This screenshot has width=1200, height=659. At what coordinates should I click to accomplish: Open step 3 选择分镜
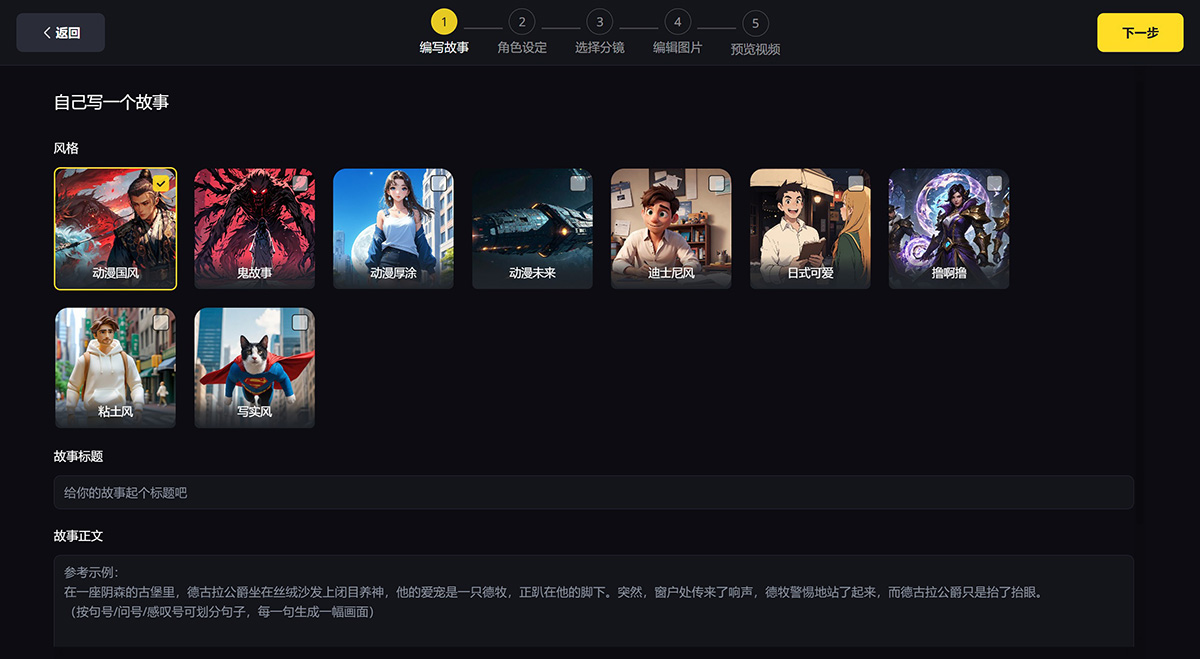pyautogui.click(x=599, y=20)
